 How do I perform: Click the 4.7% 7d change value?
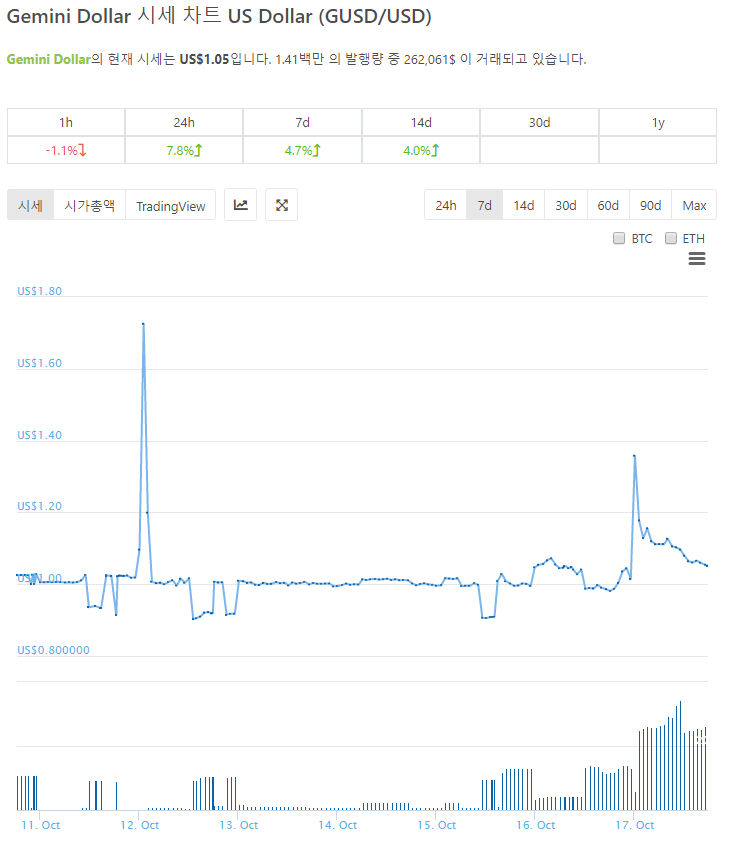[302, 150]
